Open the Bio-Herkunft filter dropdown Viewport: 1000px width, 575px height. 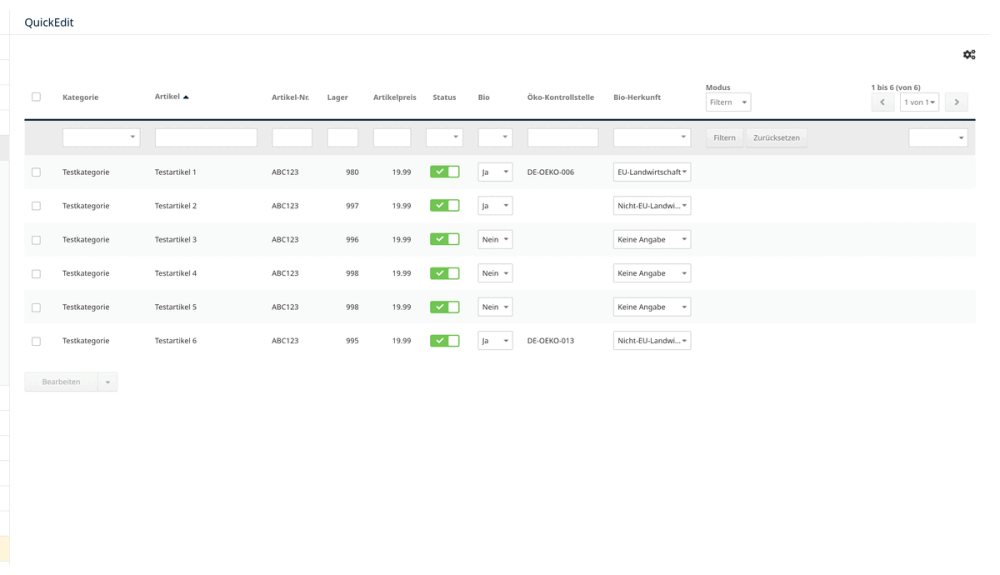coord(652,137)
